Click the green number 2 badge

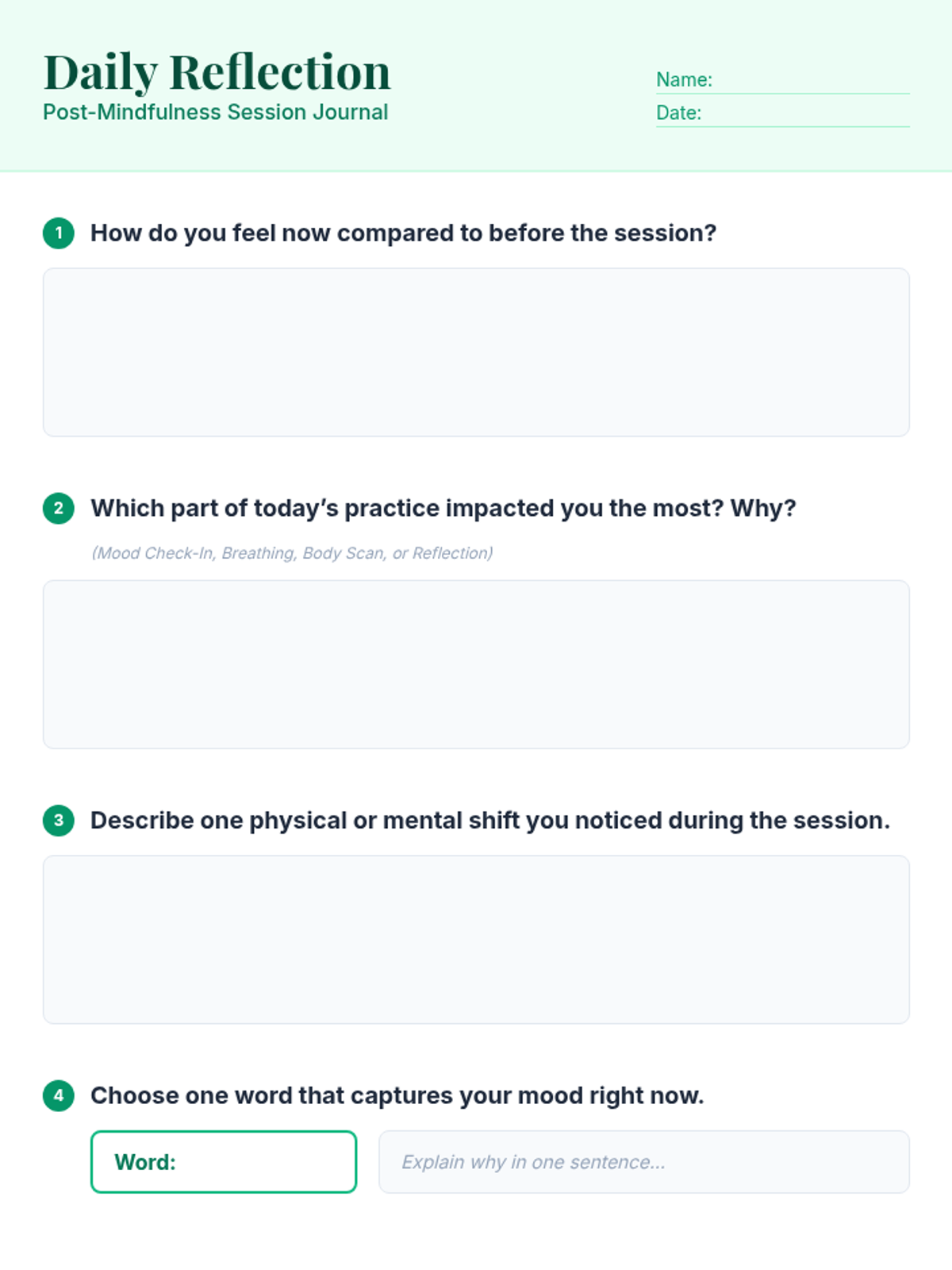[x=59, y=509]
